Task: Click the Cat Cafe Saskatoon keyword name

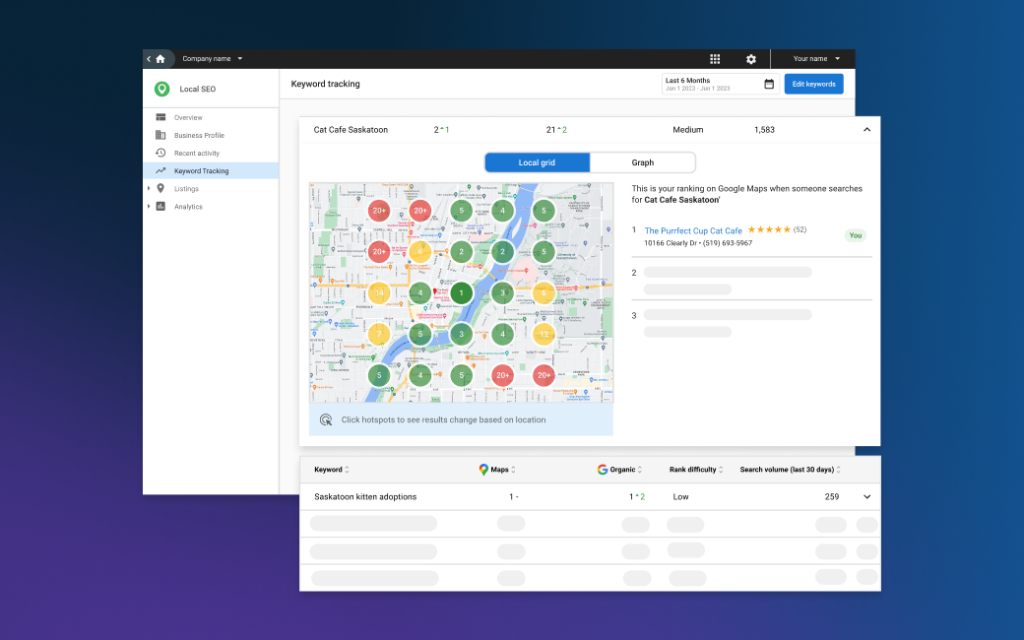Action: [351, 129]
